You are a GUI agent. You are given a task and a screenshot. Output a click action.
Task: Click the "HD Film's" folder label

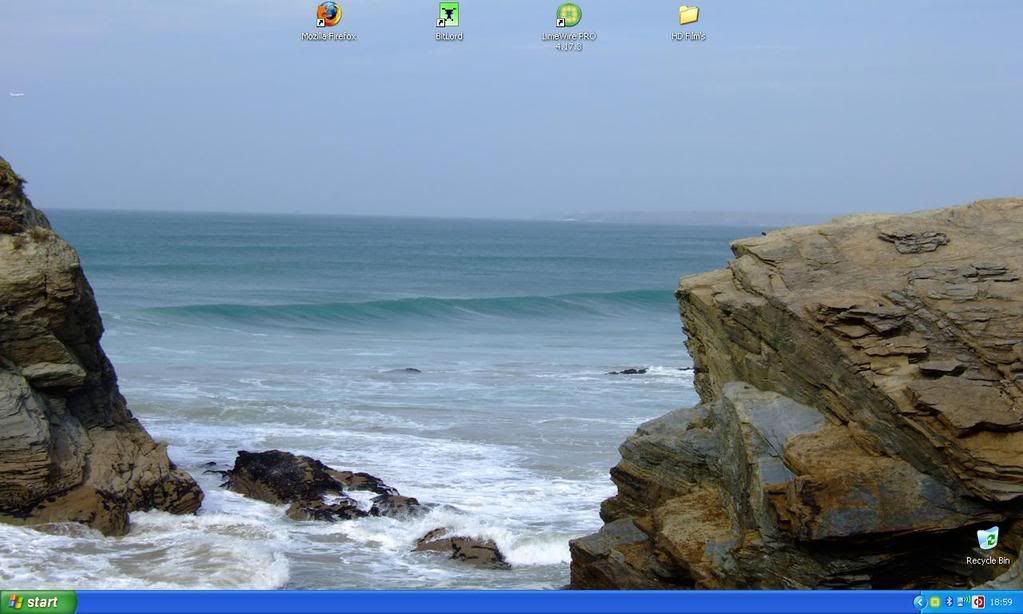[x=688, y=37]
